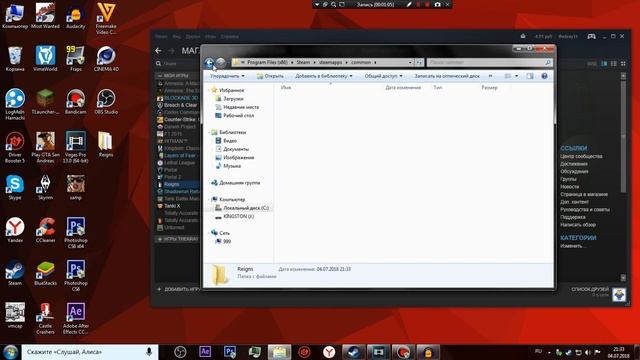Screen dimensions: 640x360
Task: Click the Alisa microphone icon
Action: tap(149, 351)
